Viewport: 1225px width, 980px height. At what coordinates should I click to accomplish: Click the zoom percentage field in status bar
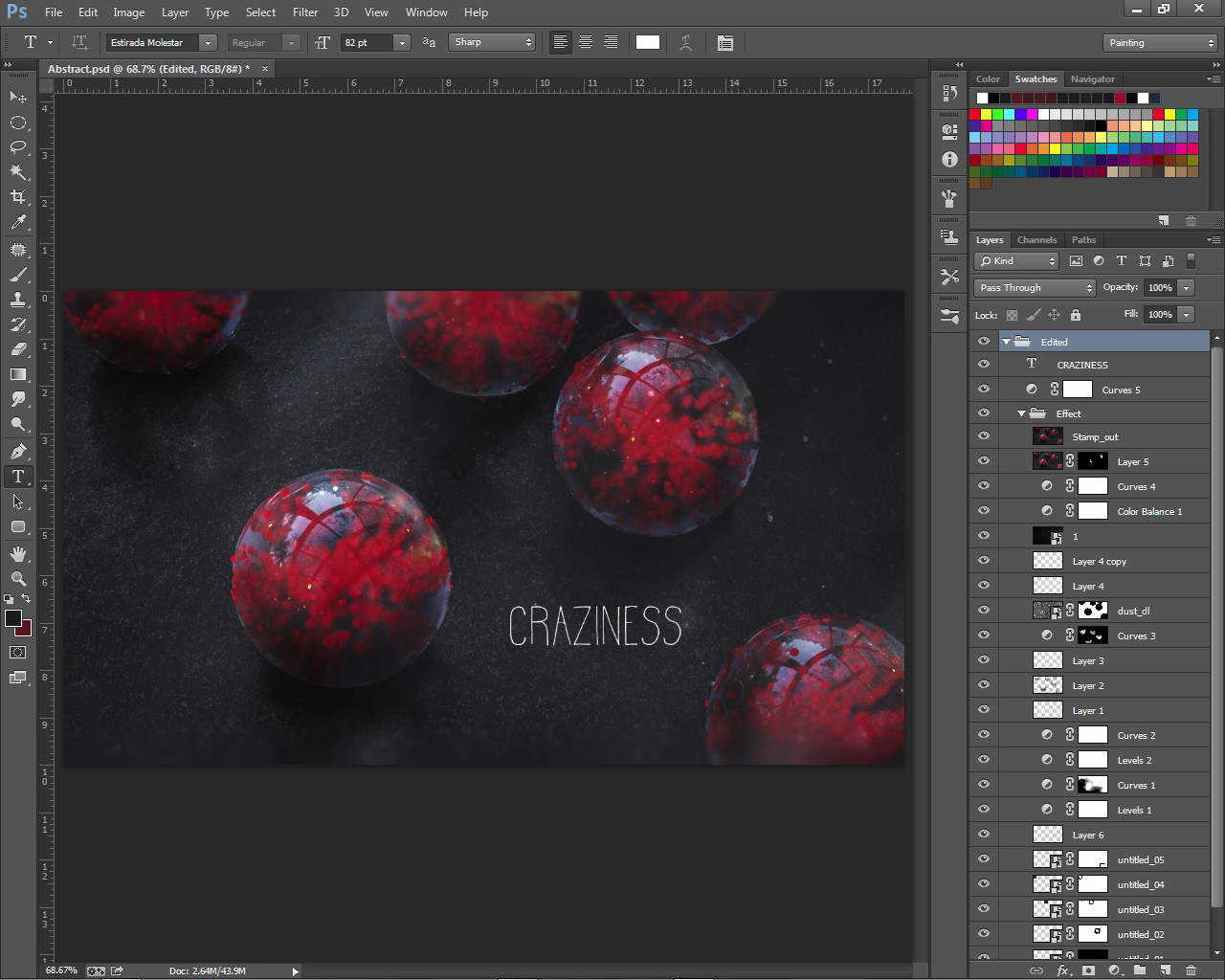(61, 970)
